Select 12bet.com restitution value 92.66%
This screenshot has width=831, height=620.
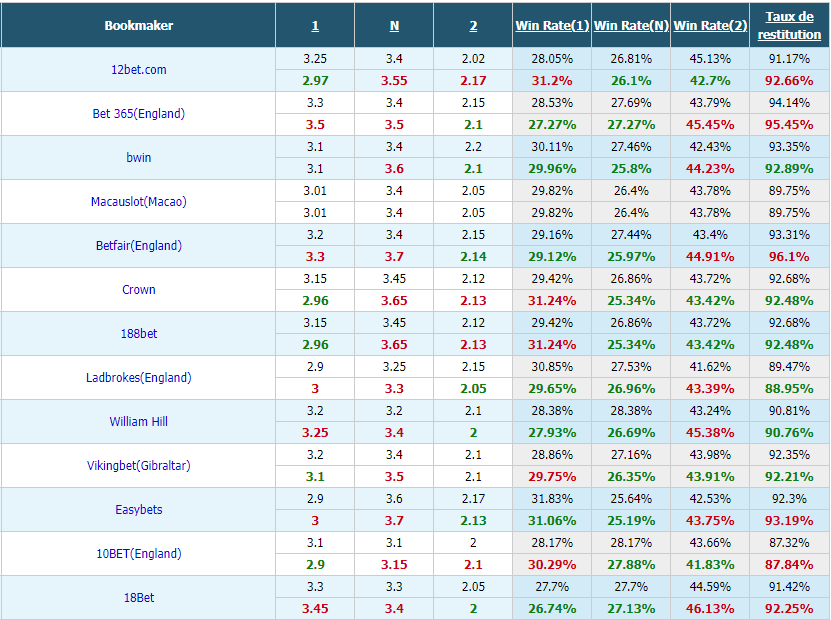point(789,81)
